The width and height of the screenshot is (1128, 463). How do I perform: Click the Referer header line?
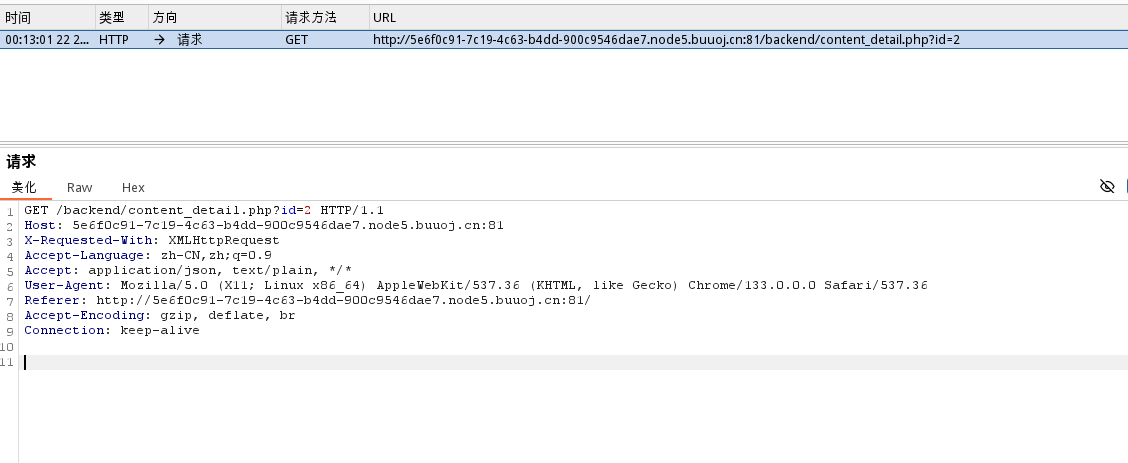click(308, 301)
